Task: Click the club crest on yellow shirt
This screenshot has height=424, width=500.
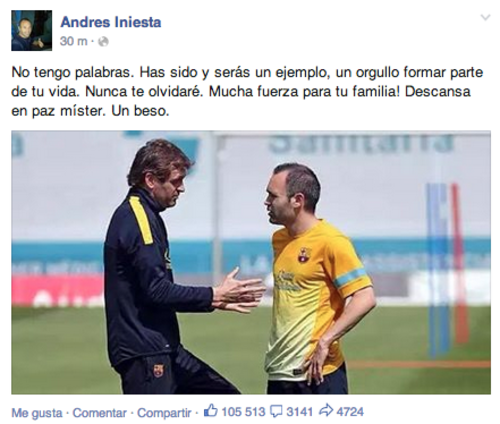Action: [303, 255]
